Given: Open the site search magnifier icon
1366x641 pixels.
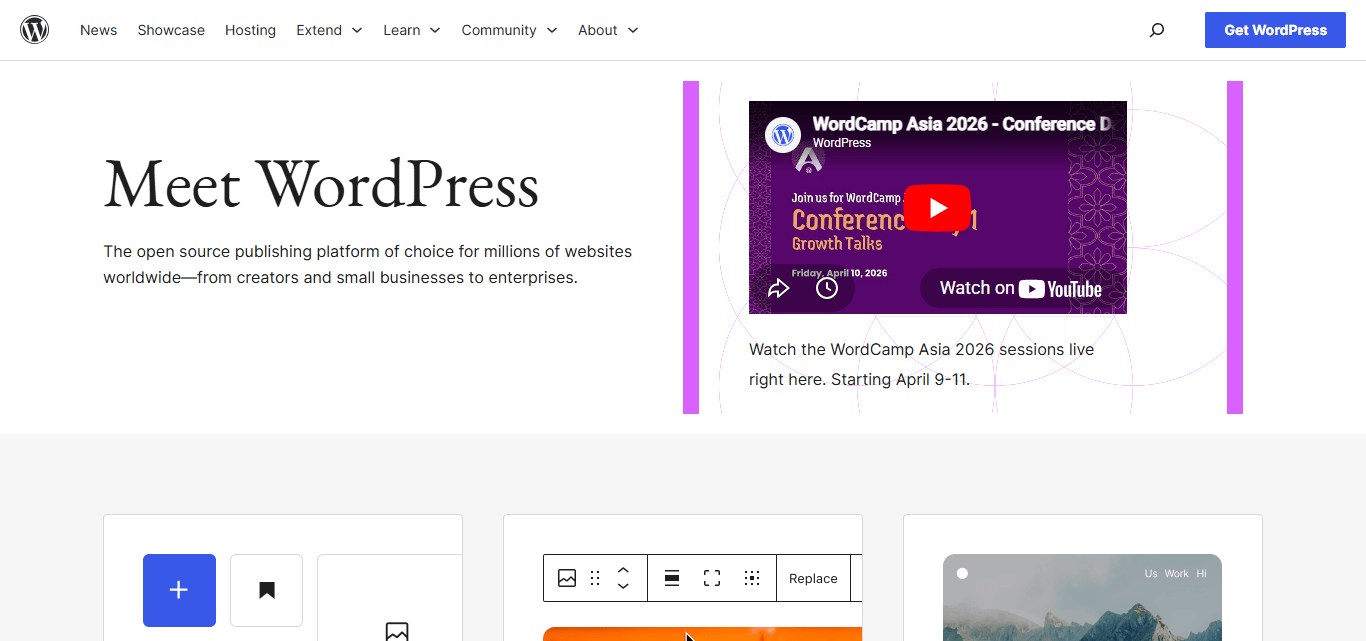Looking at the screenshot, I should [1157, 30].
